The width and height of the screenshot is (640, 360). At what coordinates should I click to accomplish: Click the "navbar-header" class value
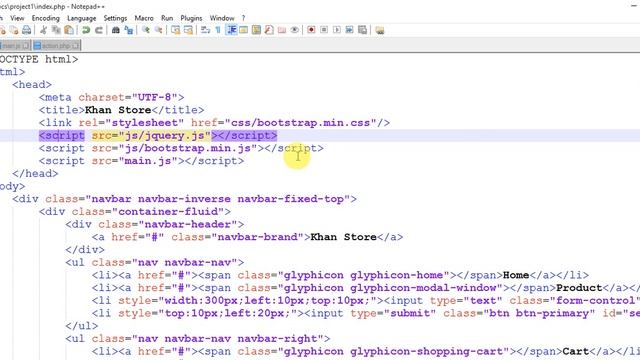click(188, 224)
